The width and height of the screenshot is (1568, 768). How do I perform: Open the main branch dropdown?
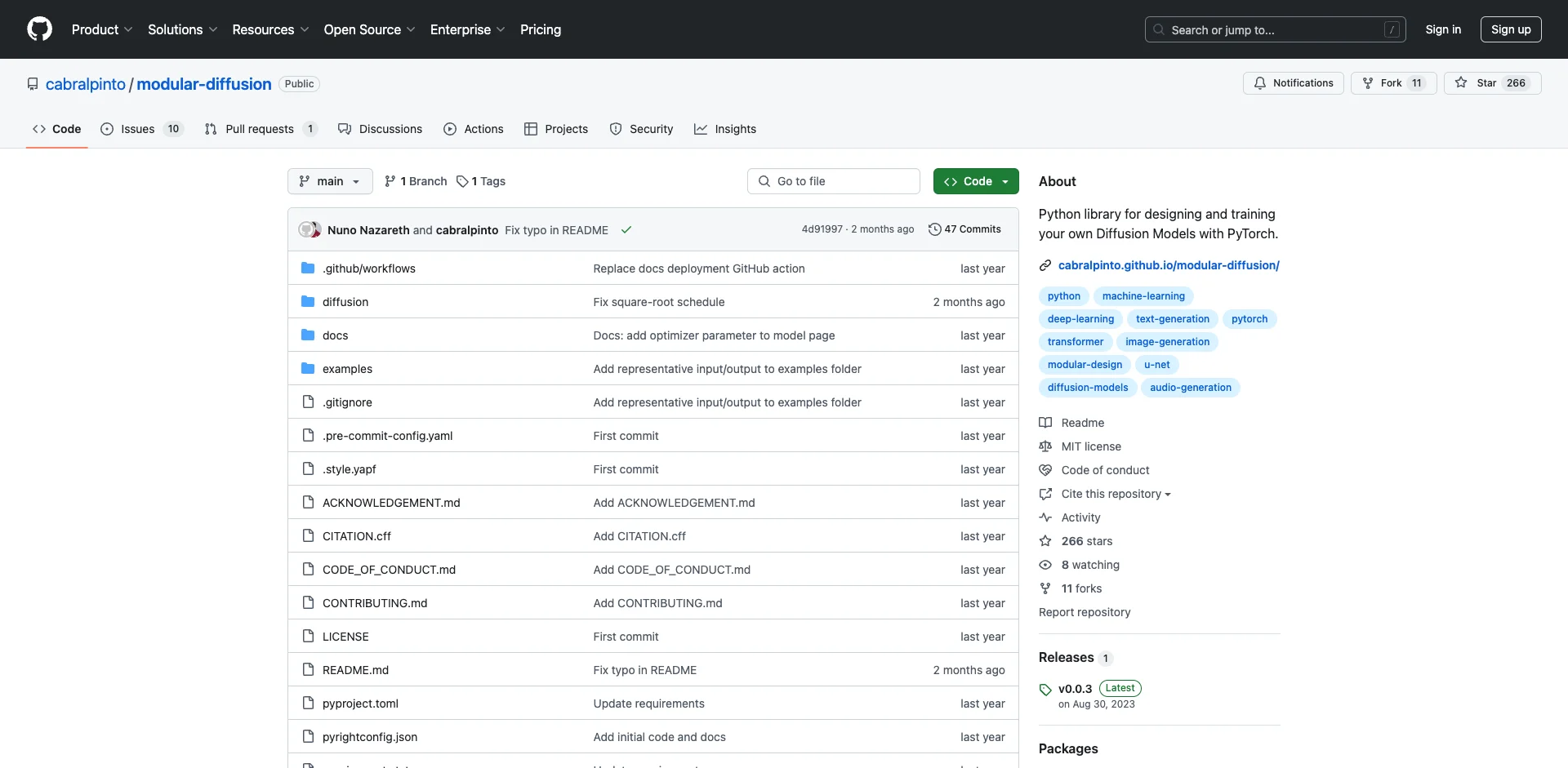click(330, 181)
